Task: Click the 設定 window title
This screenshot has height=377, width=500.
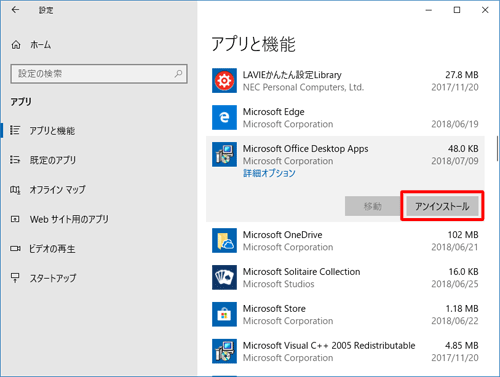Action: pyautogui.click(x=46, y=10)
